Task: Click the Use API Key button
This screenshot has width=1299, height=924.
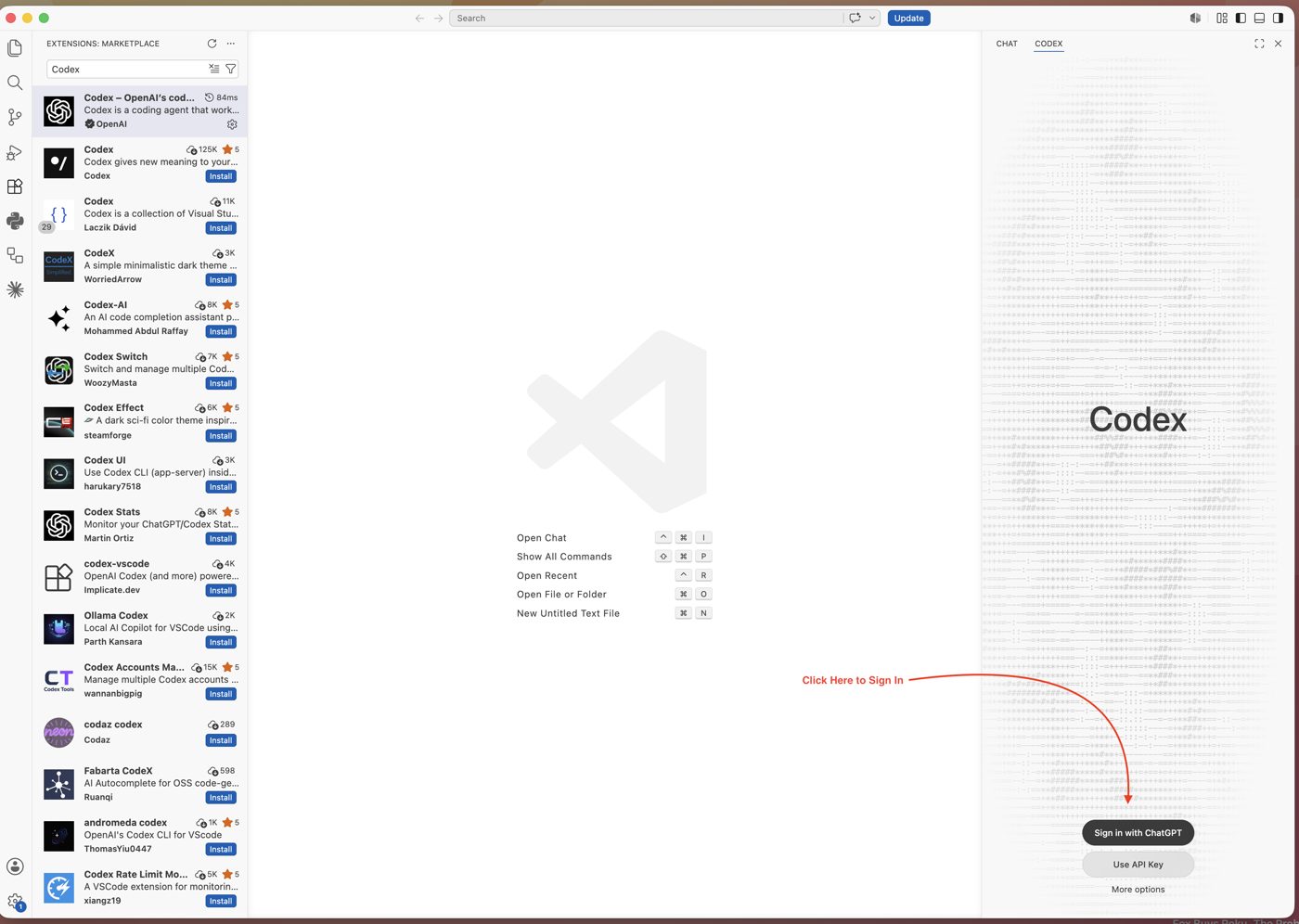Action: 1138,865
